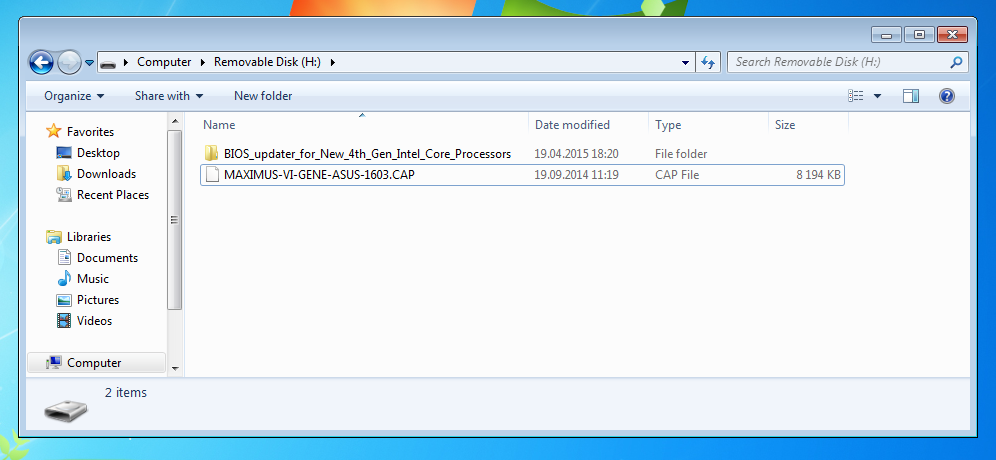Click the Music note icon

click(x=64, y=278)
